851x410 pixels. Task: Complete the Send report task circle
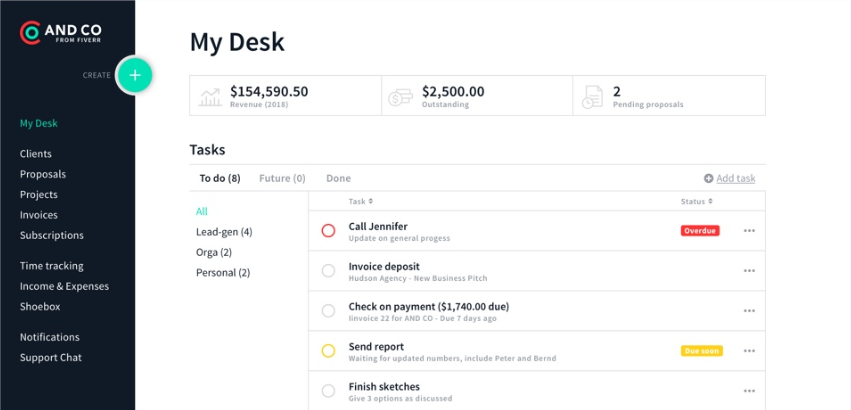[x=328, y=351]
